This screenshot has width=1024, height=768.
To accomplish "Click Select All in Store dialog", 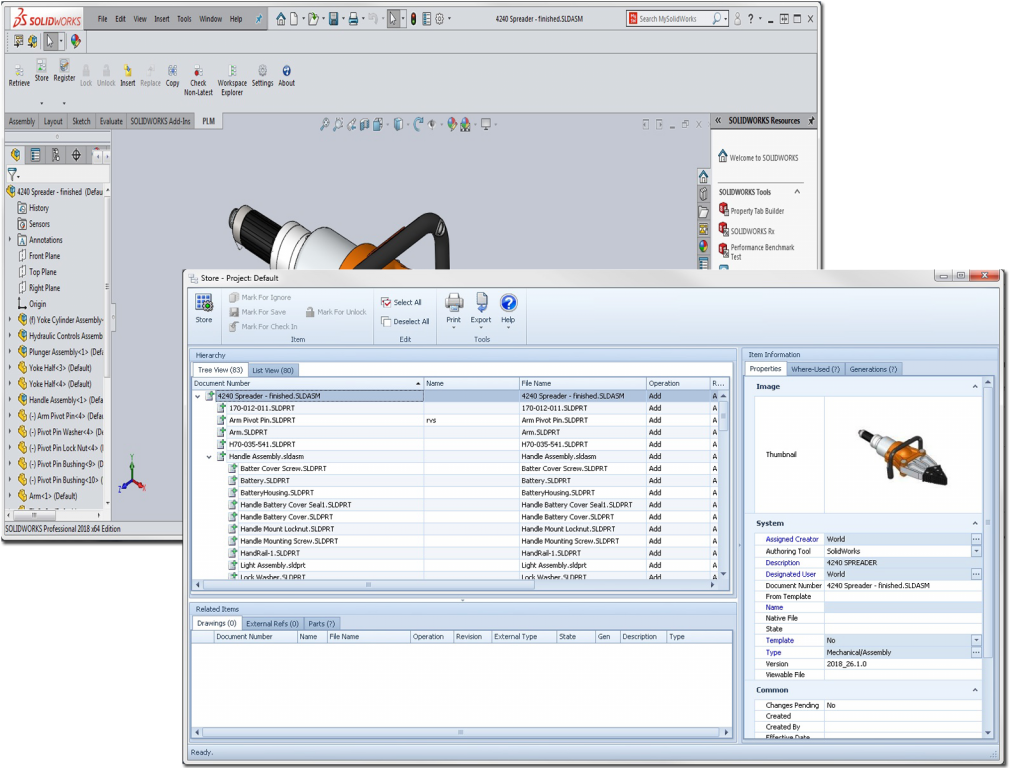I will [x=401, y=302].
